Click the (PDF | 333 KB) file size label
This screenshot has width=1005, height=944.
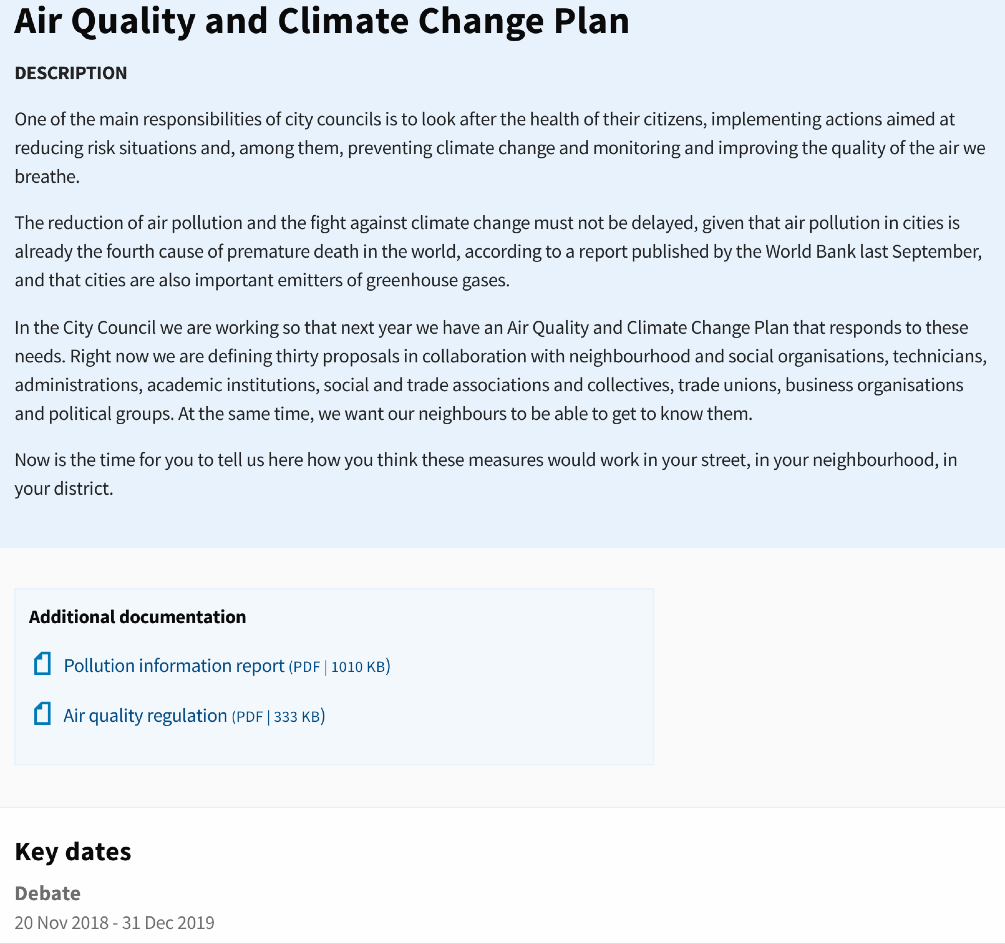point(278,716)
